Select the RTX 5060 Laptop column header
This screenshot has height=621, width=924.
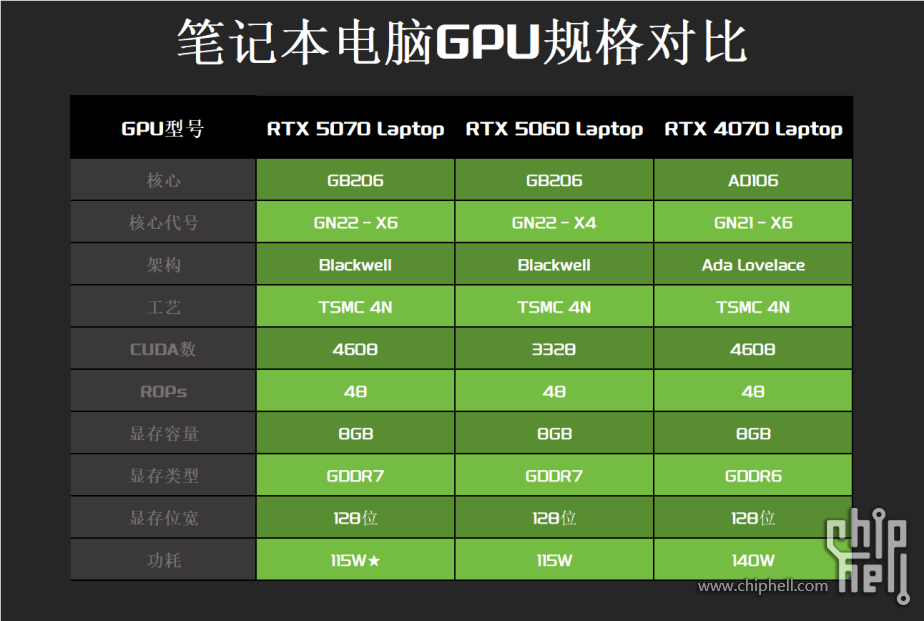click(554, 128)
